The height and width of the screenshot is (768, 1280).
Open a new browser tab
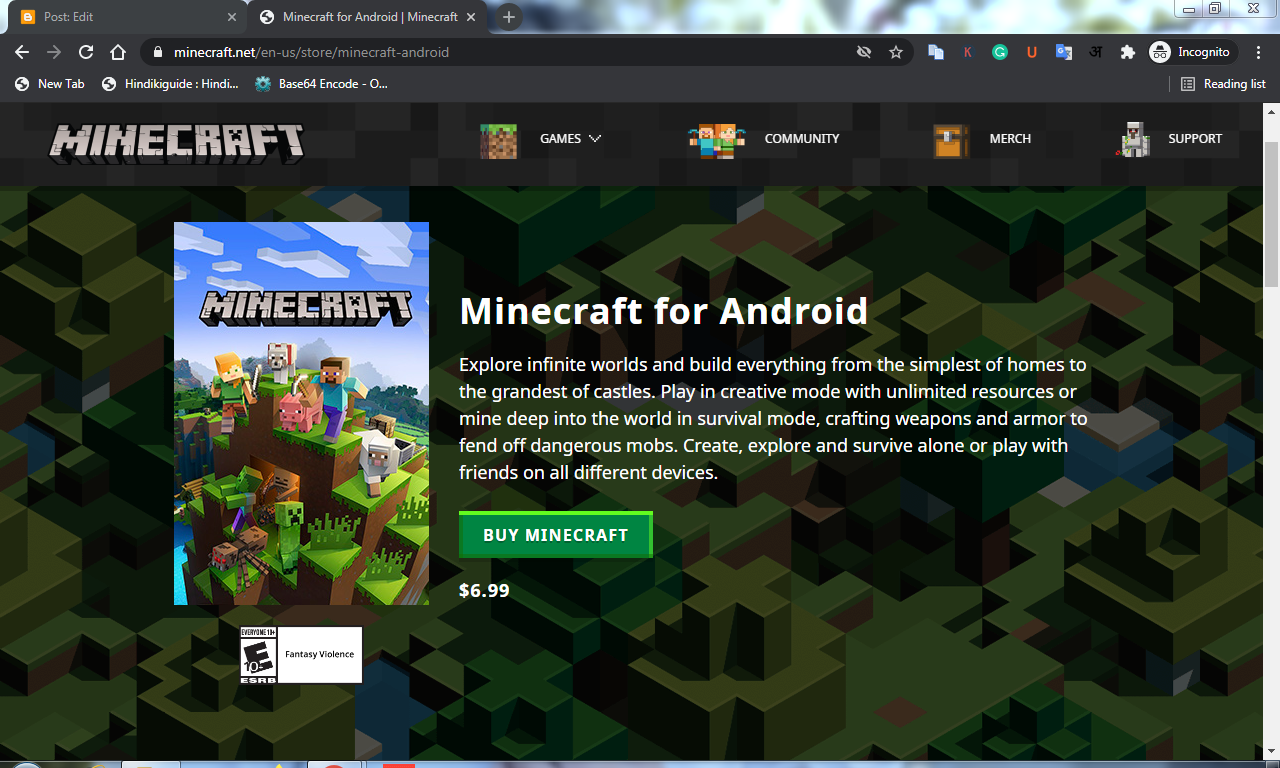pos(509,17)
